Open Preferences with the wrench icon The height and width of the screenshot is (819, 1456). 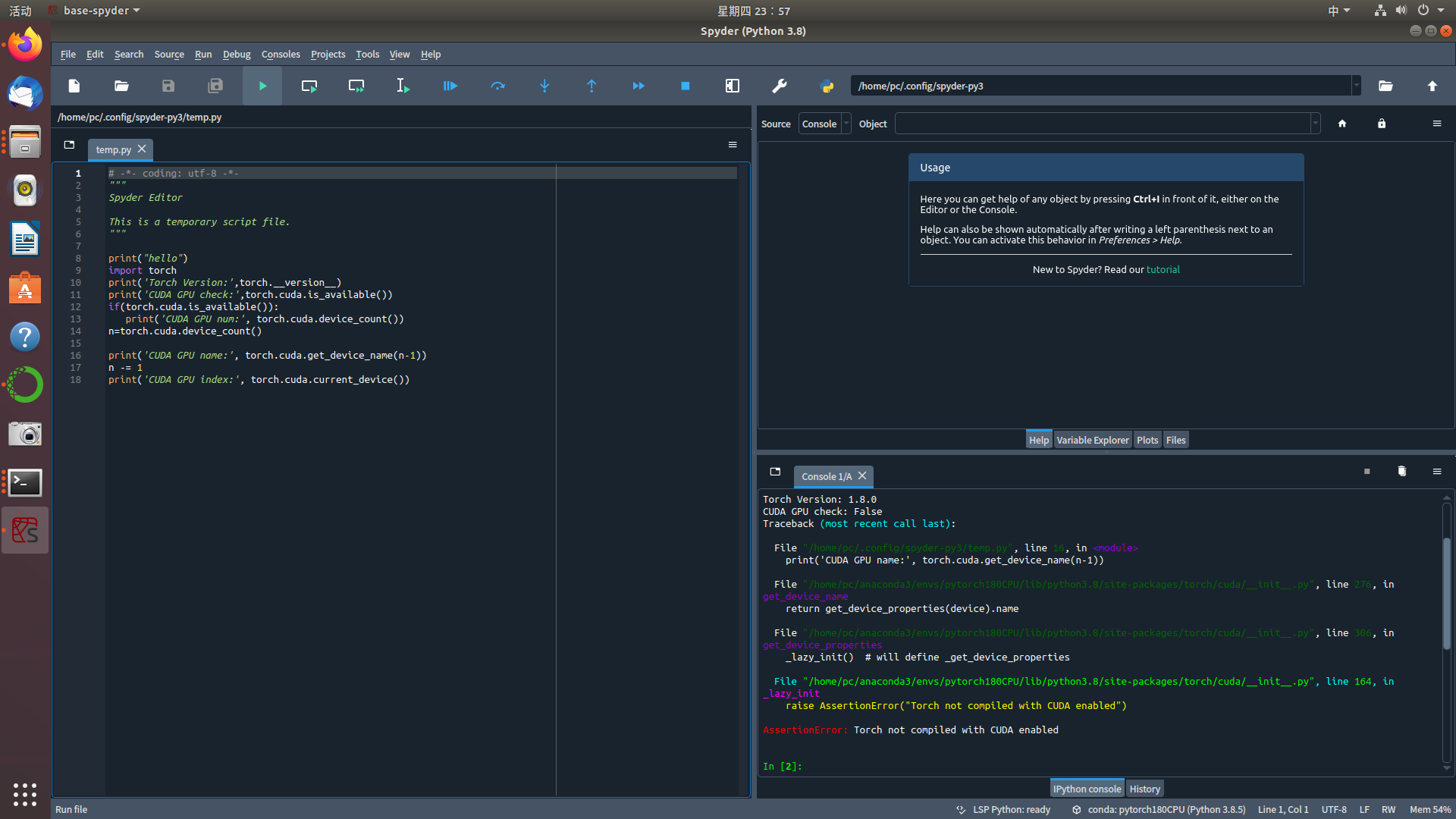point(780,86)
